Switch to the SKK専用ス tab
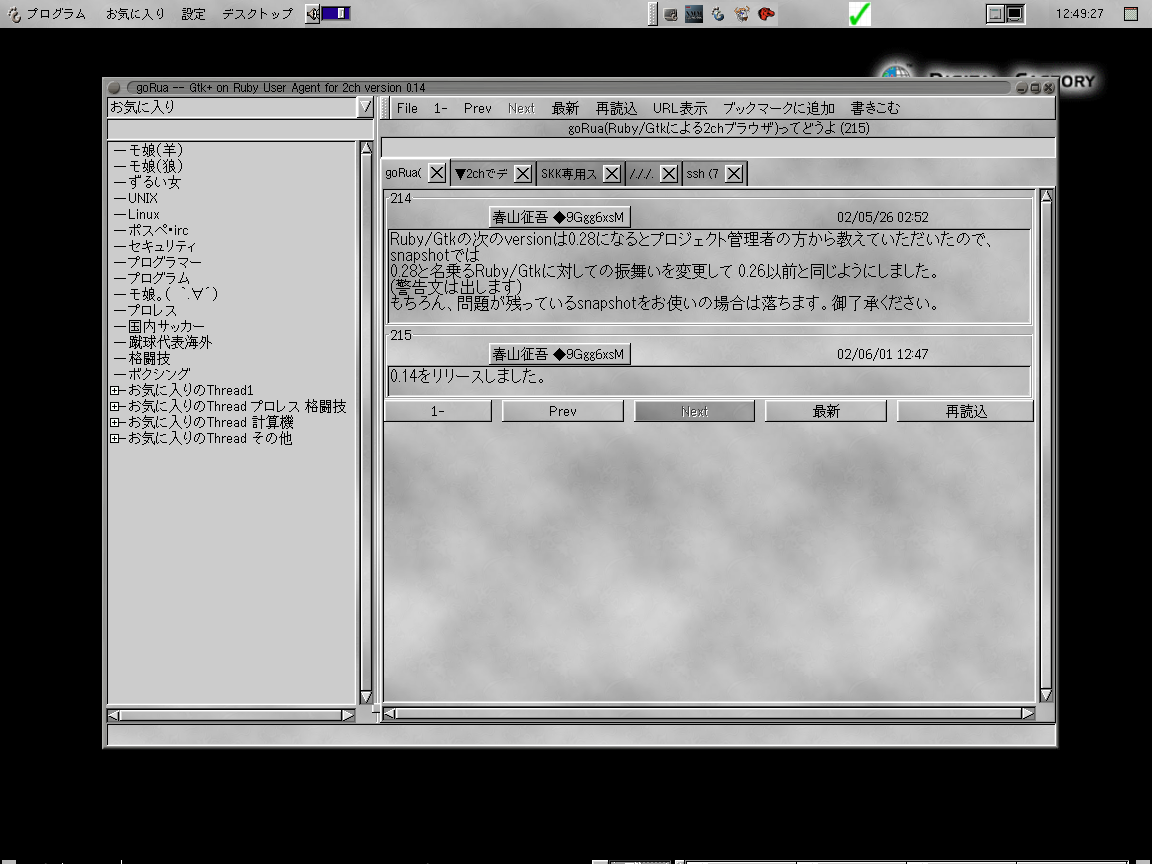The width and height of the screenshot is (1152, 864). (x=568, y=174)
